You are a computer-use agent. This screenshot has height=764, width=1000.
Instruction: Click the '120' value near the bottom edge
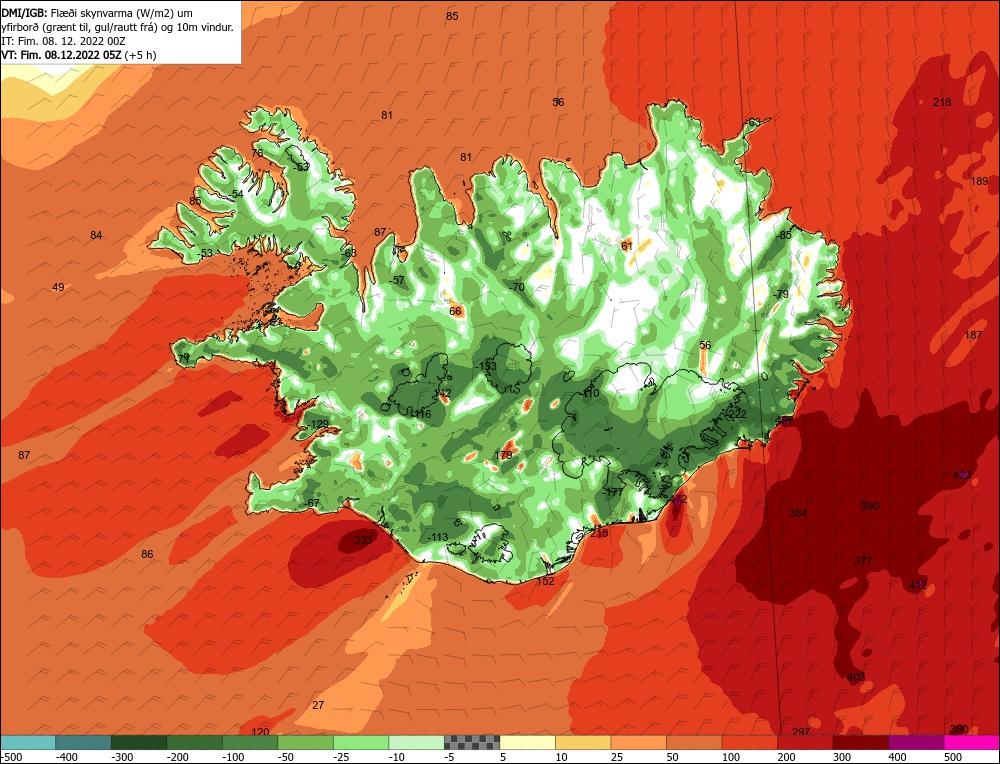point(260,732)
